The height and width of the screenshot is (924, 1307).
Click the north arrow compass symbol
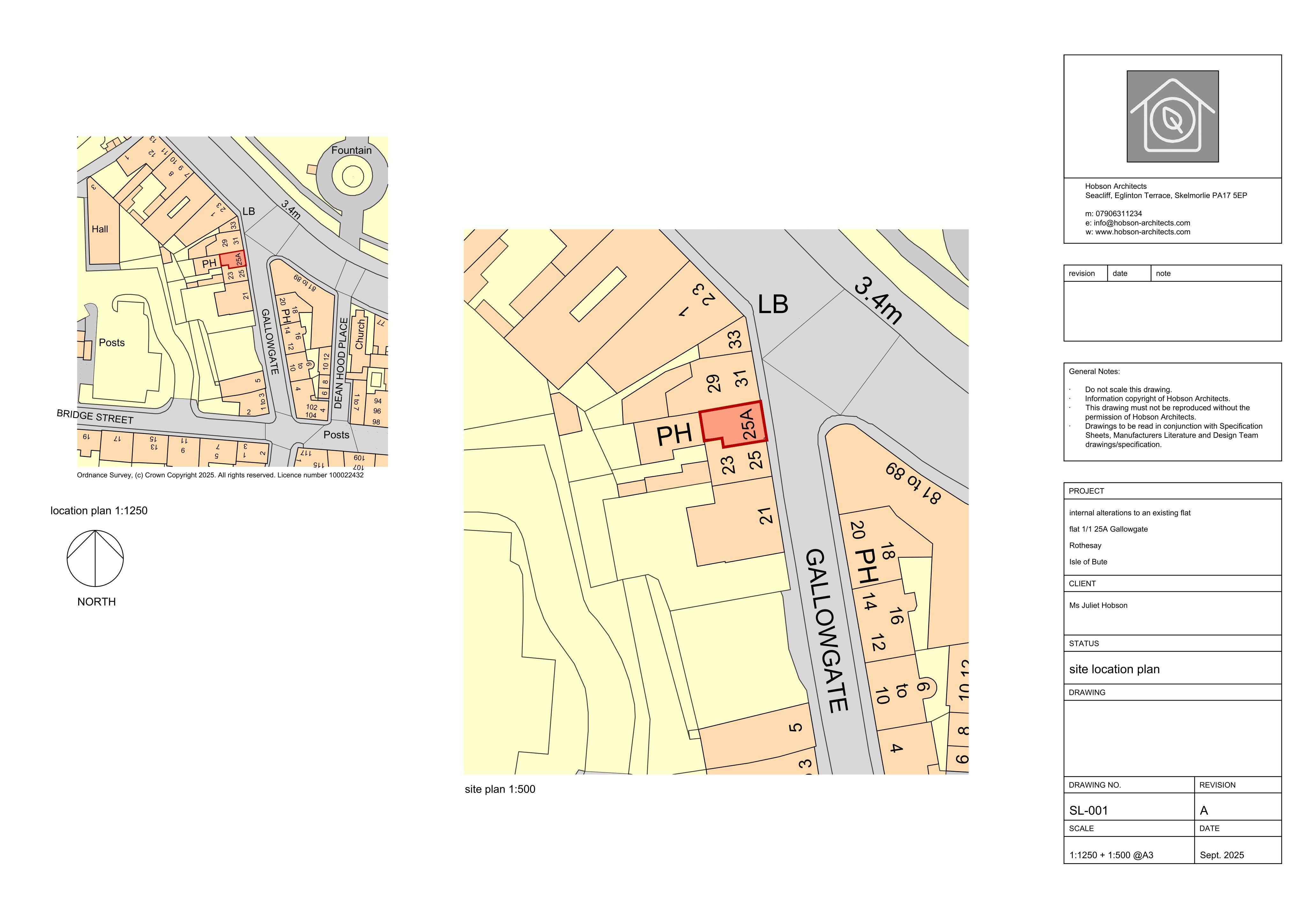(x=95, y=558)
